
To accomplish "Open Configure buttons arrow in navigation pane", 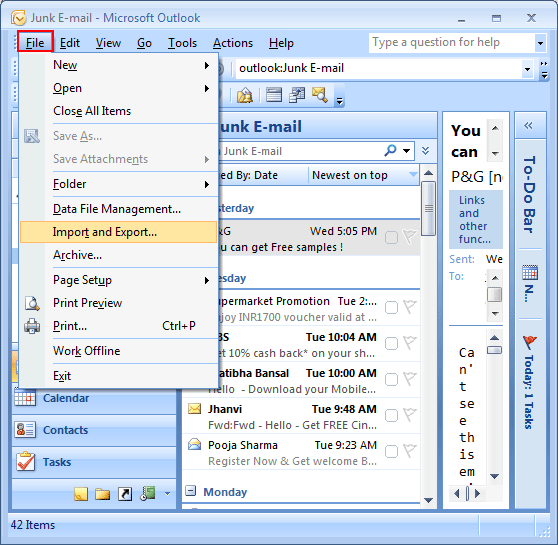I will pos(167,494).
